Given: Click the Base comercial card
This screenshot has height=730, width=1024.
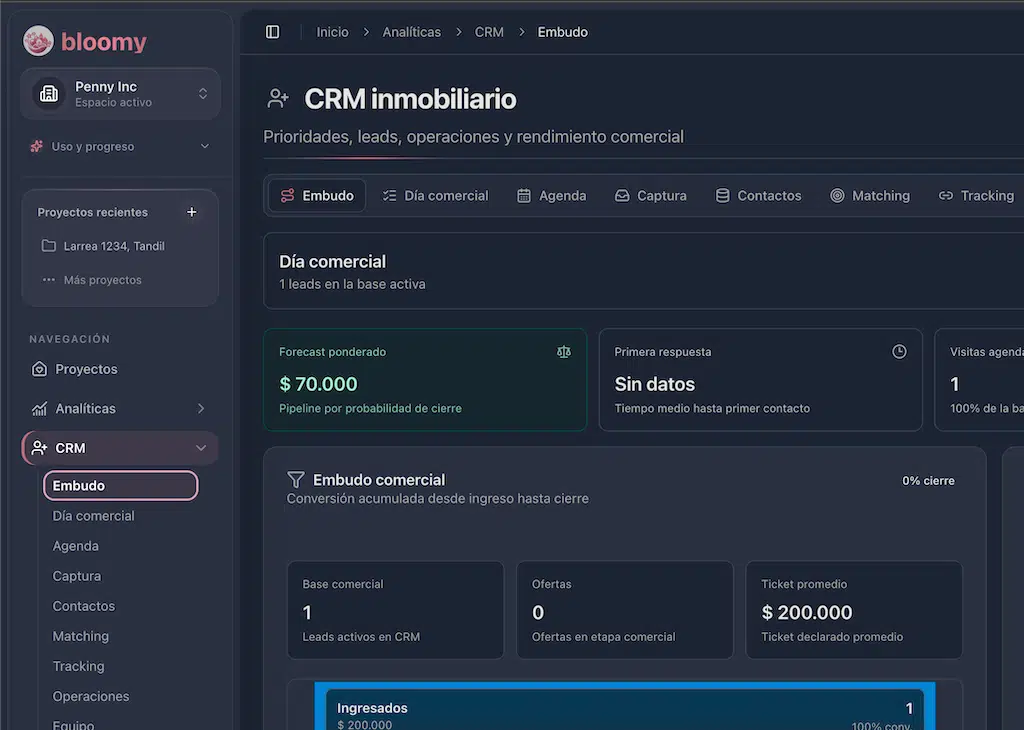Looking at the screenshot, I should pyautogui.click(x=396, y=610).
